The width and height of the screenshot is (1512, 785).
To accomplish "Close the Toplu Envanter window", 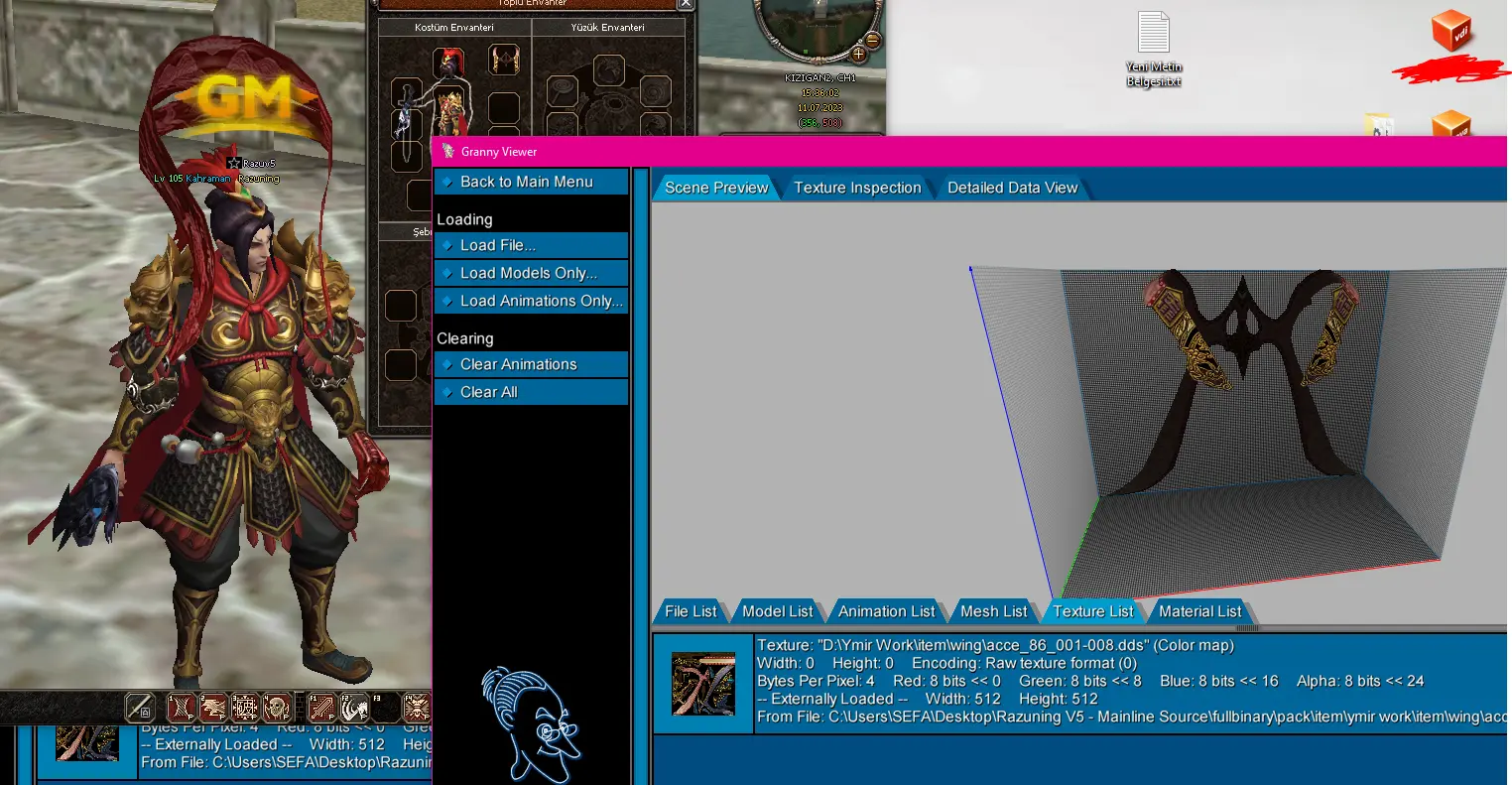I will click(x=686, y=4).
